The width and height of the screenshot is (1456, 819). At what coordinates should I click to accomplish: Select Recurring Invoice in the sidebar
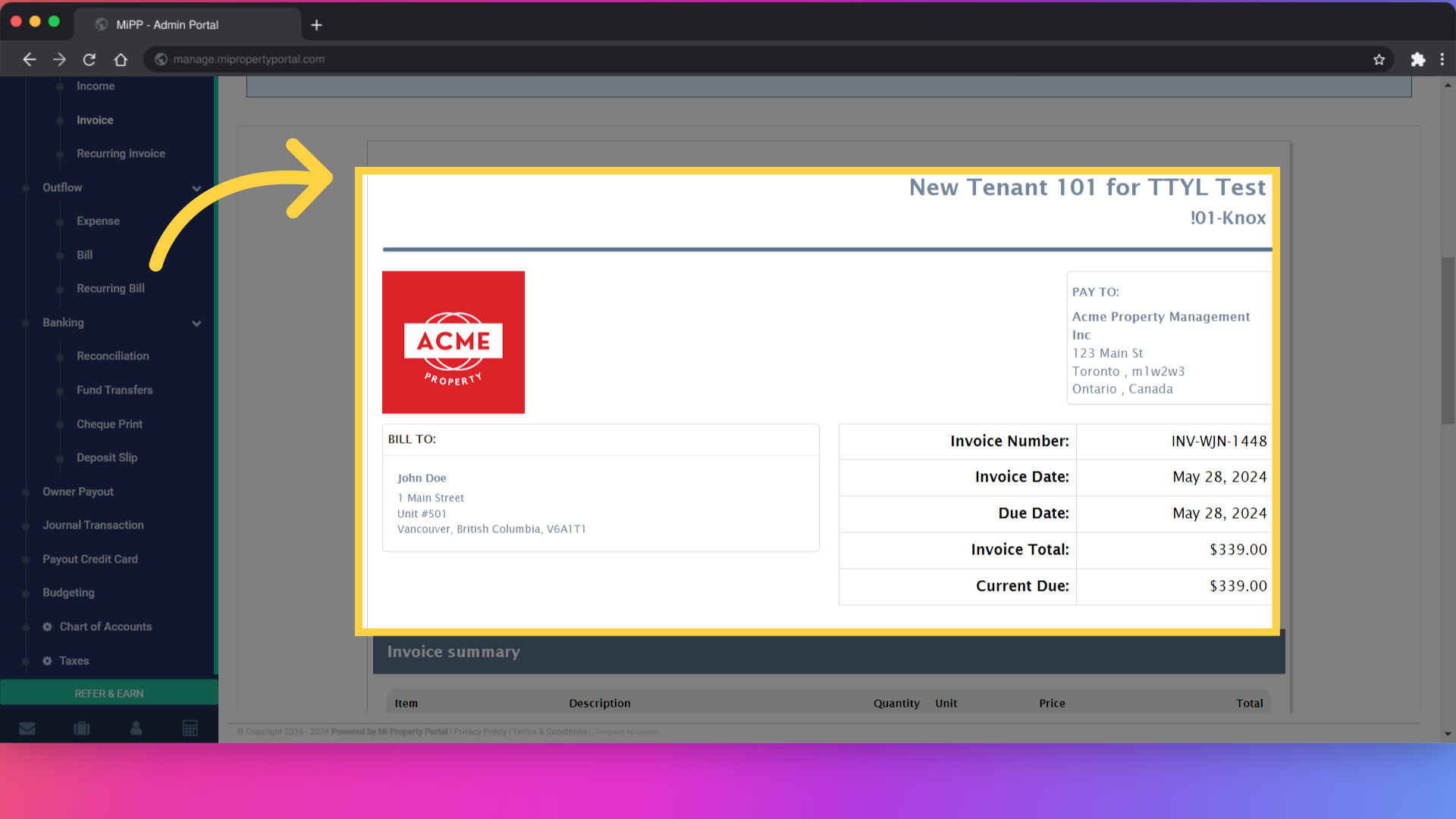[x=120, y=153]
